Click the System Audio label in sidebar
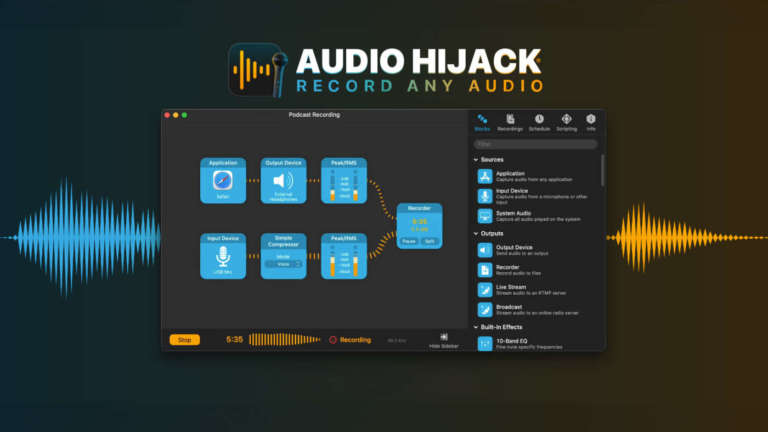The image size is (768, 432). [x=513, y=213]
